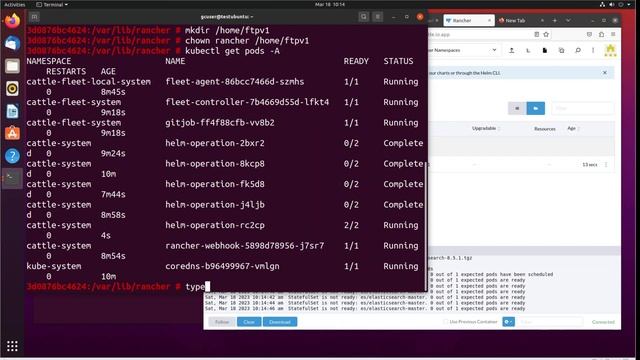Click Import YAML upload icon in Rancher

coord(511,50)
